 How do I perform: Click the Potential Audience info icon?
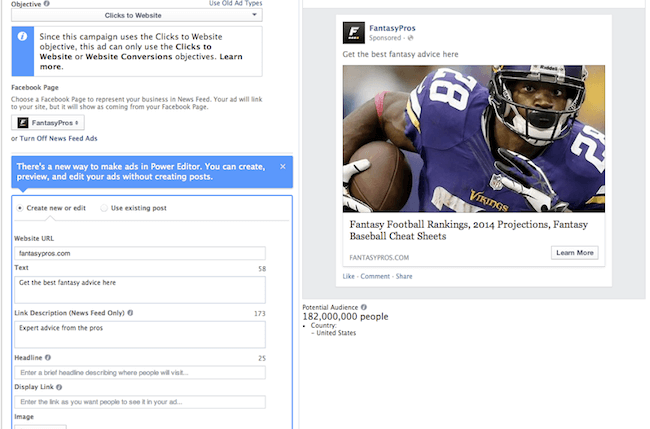click(x=363, y=307)
